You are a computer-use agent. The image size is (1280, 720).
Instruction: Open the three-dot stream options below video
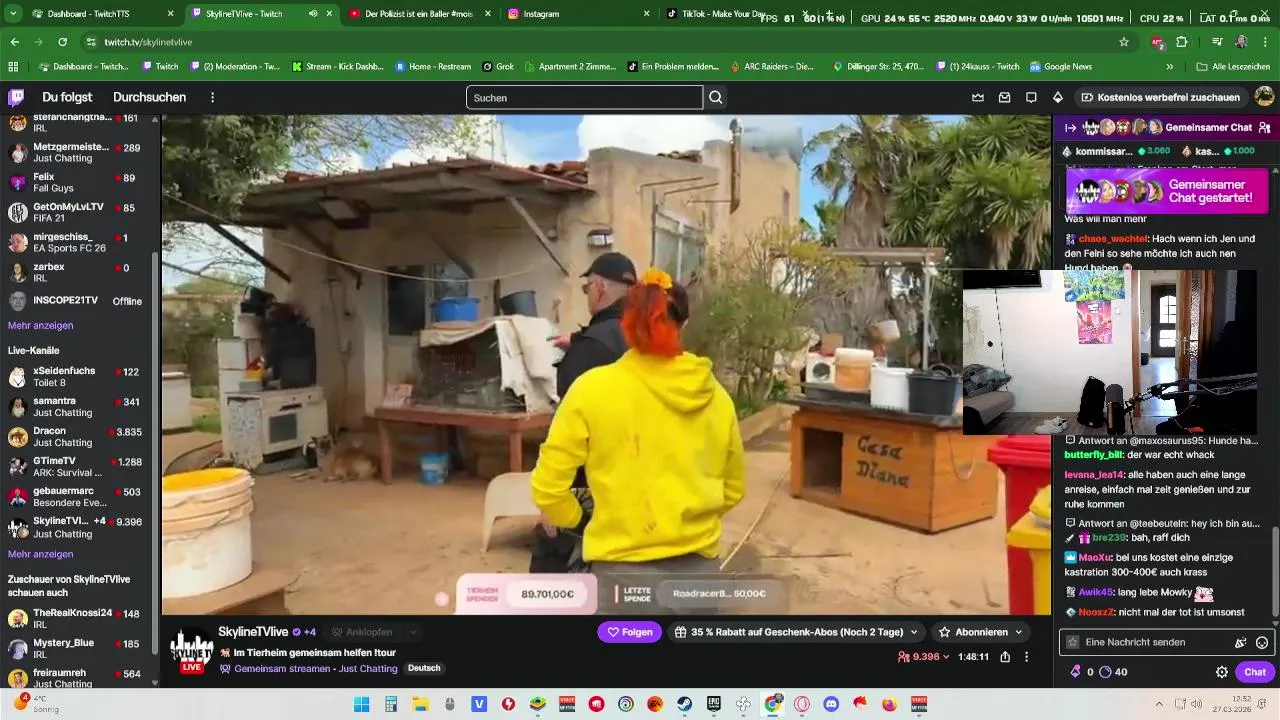(x=1027, y=657)
